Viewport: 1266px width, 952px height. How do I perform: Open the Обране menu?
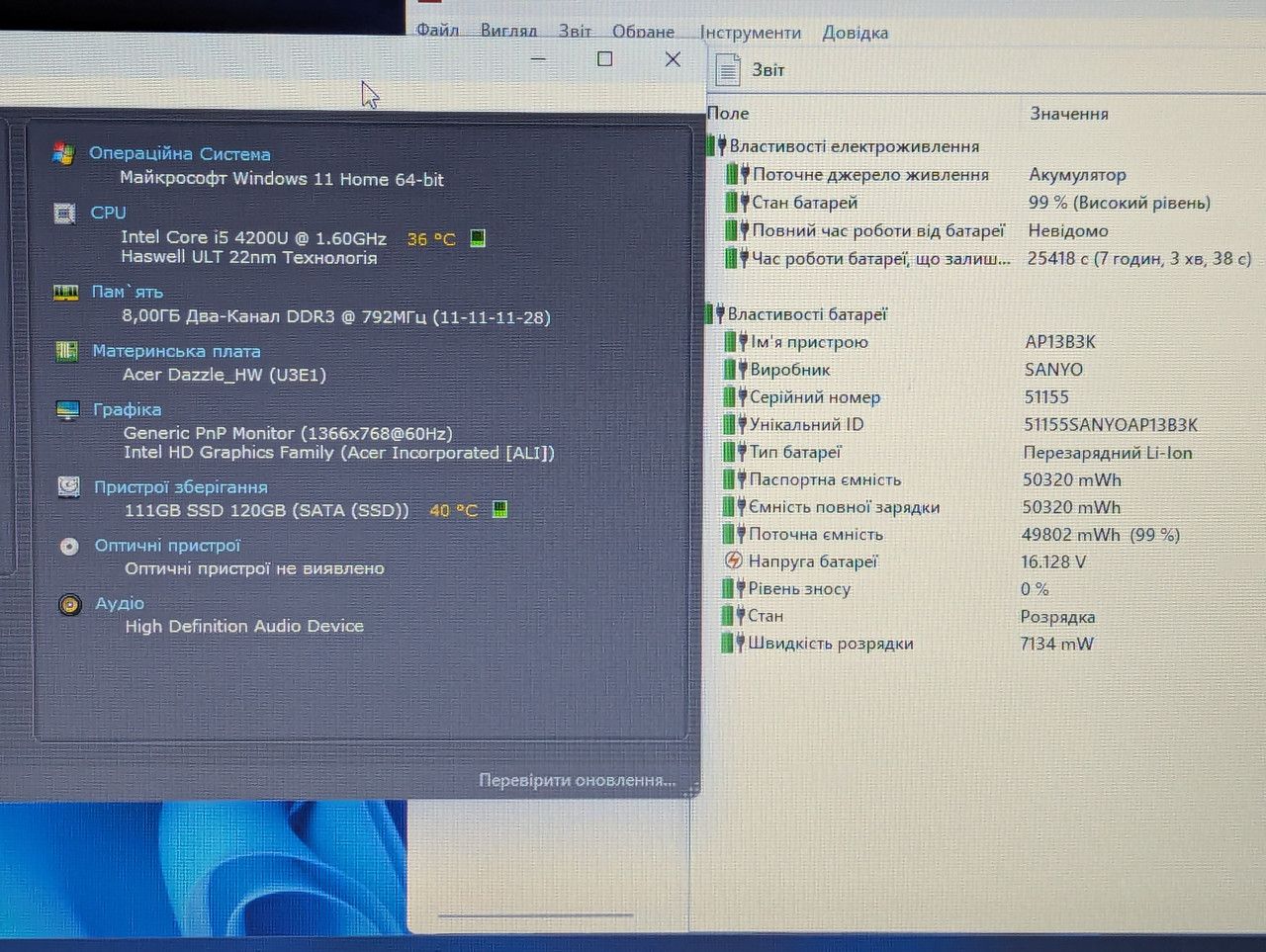click(643, 32)
